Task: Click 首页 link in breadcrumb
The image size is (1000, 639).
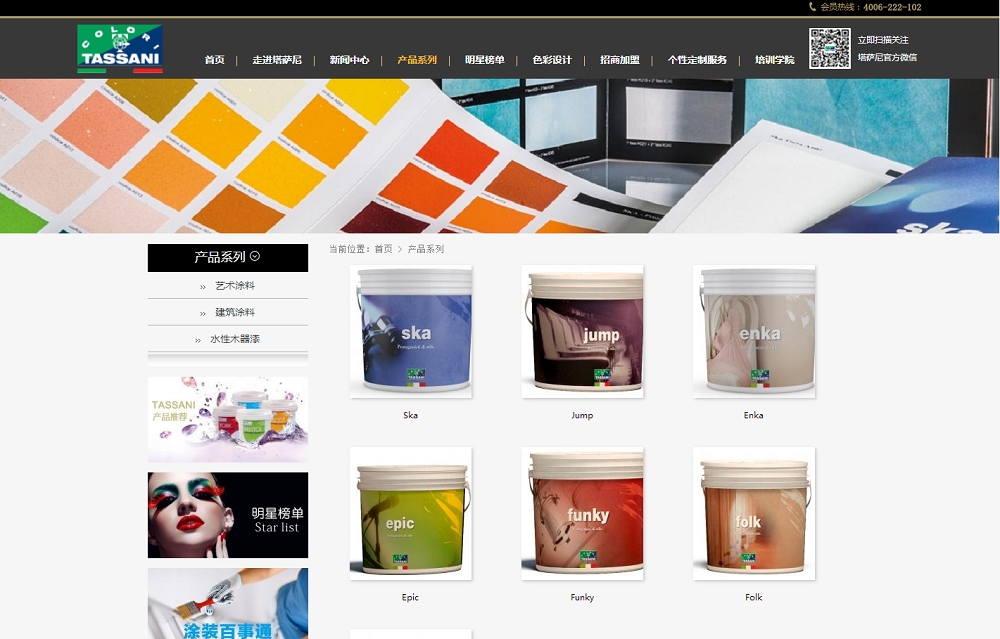Action: click(x=383, y=249)
